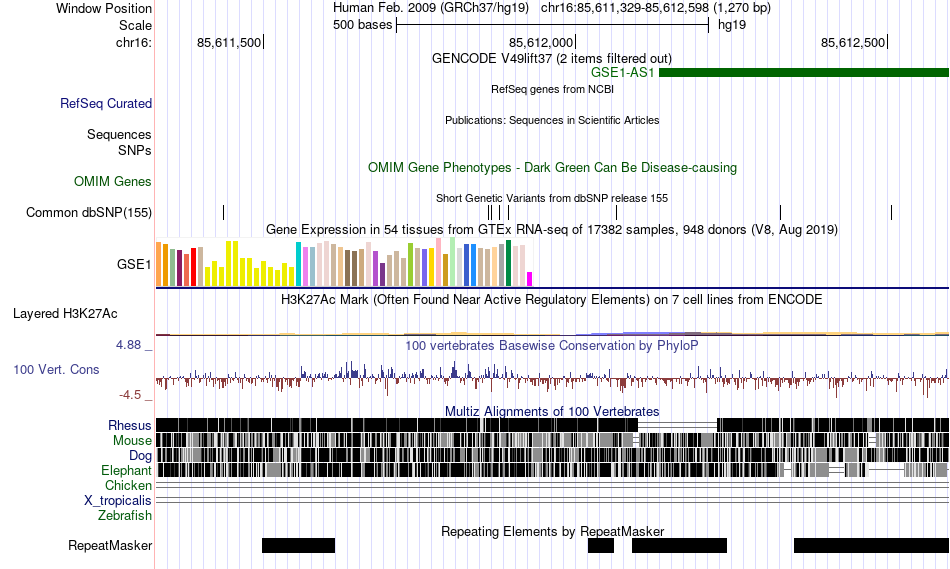Click the Sequences track label

(x=119, y=135)
